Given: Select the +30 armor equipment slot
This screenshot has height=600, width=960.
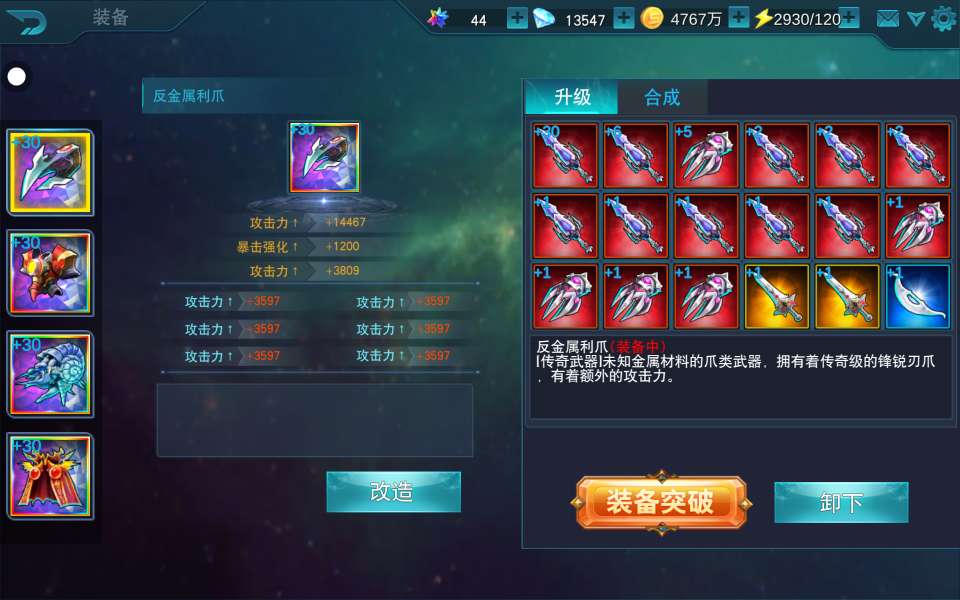Looking at the screenshot, I should (50, 273).
